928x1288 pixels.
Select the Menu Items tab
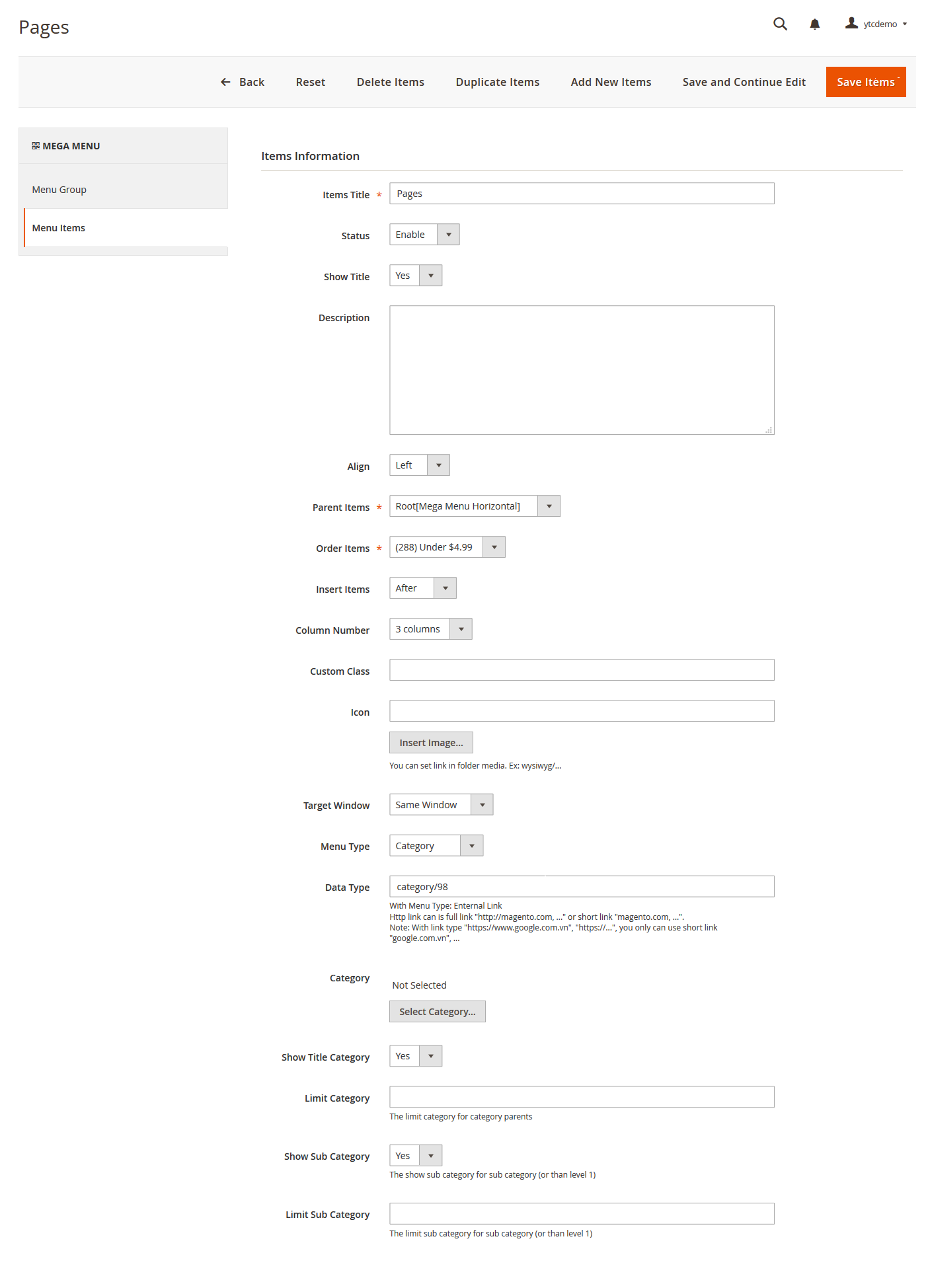point(126,228)
